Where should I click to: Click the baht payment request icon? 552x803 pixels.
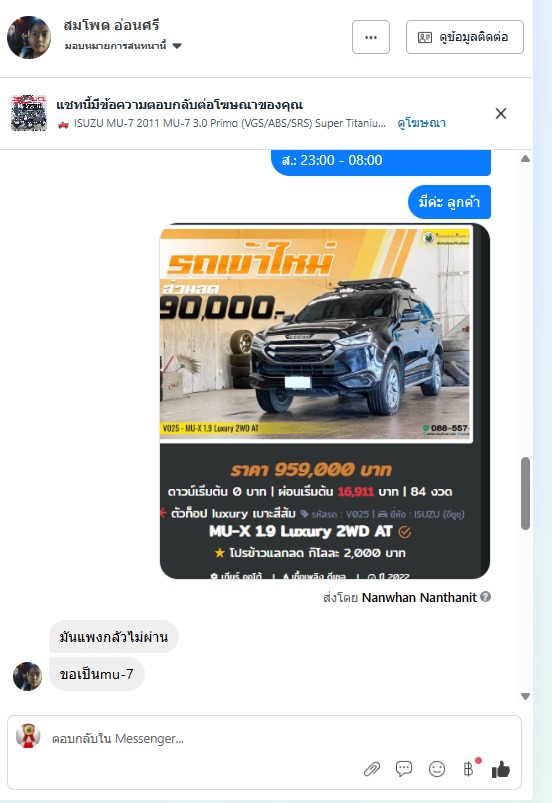[x=469, y=769]
